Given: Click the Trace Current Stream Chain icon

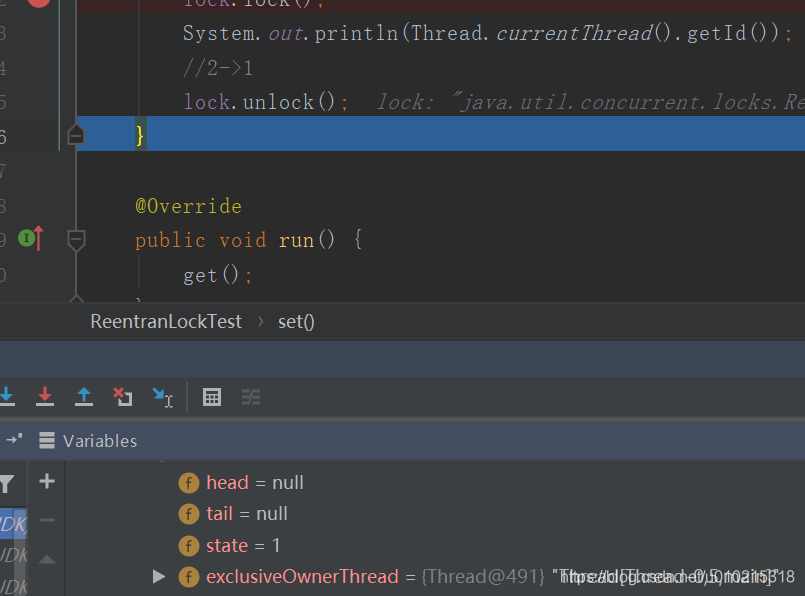Looking at the screenshot, I should [x=251, y=397].
